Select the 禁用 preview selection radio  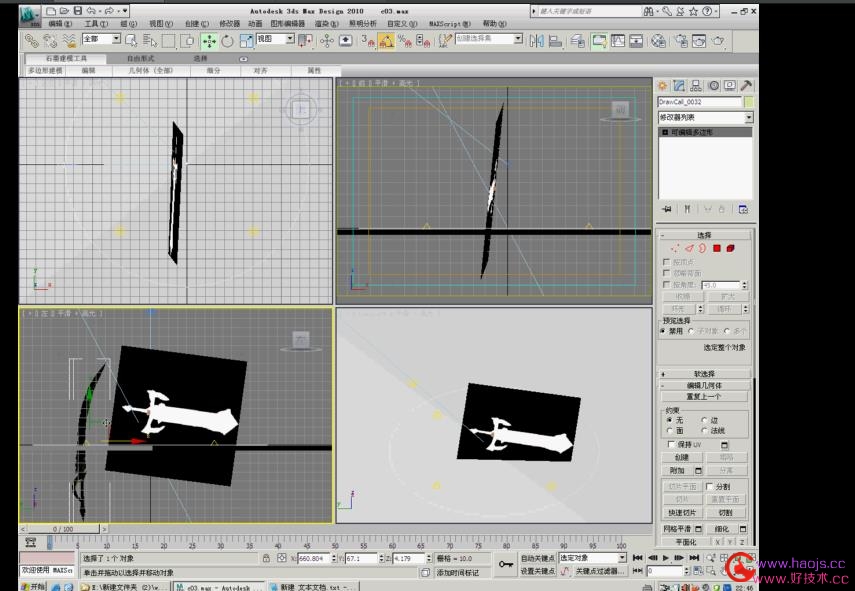[663, 331]
